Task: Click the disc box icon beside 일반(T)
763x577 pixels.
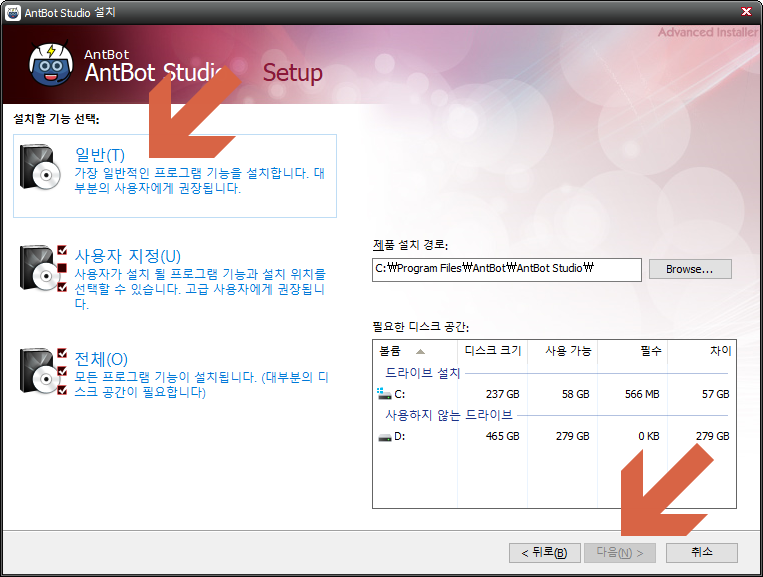Action: click(40, 167)
